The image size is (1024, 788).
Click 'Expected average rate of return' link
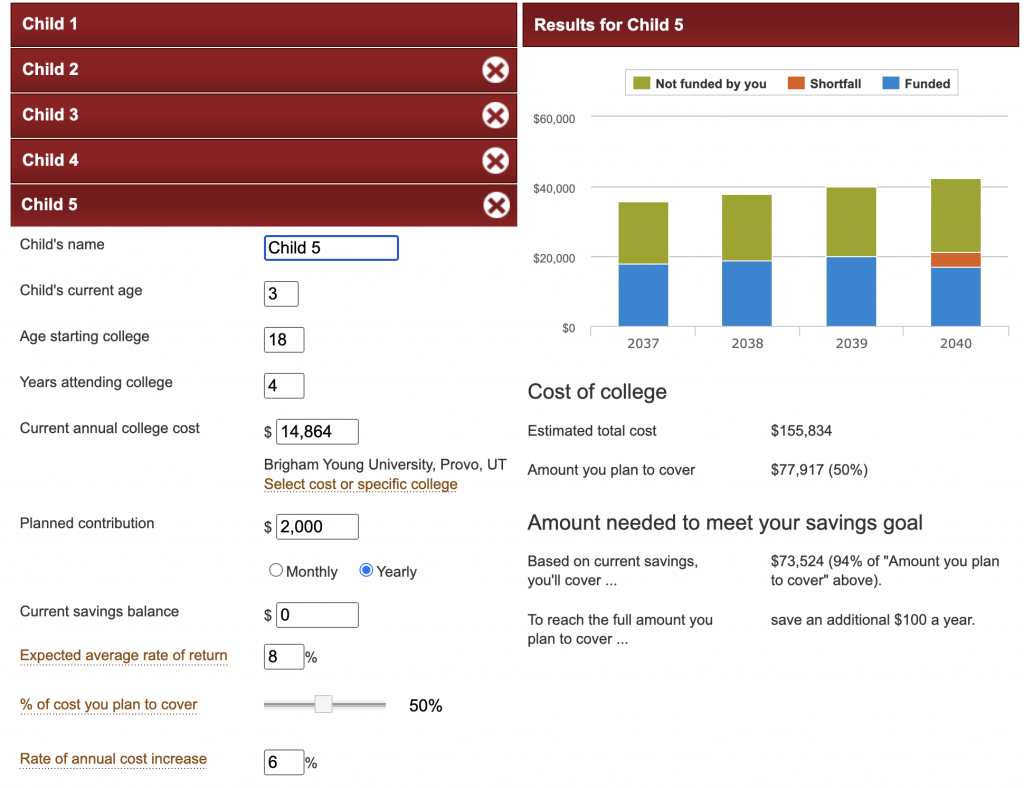click(123, 656)
